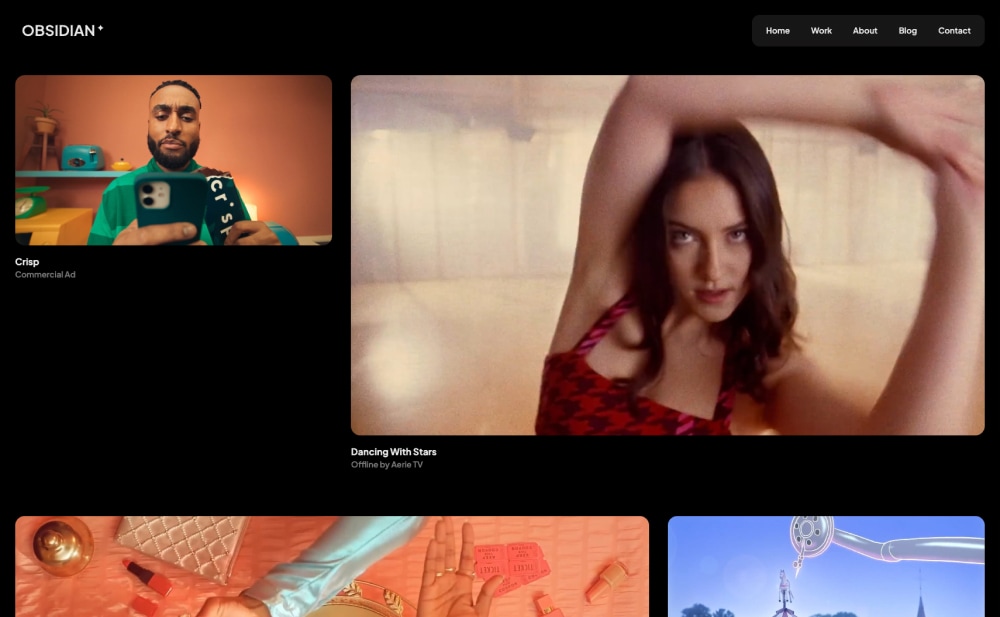Click the OBSIDIAN logo
The image size is (1000, 617).
pos(62,31)
